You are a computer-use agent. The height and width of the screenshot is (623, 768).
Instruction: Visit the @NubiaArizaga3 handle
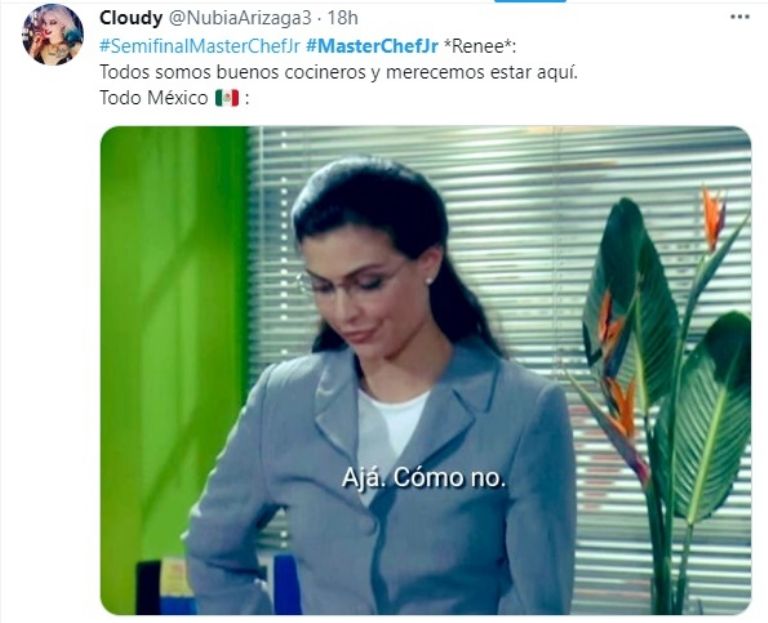[240, 18]
